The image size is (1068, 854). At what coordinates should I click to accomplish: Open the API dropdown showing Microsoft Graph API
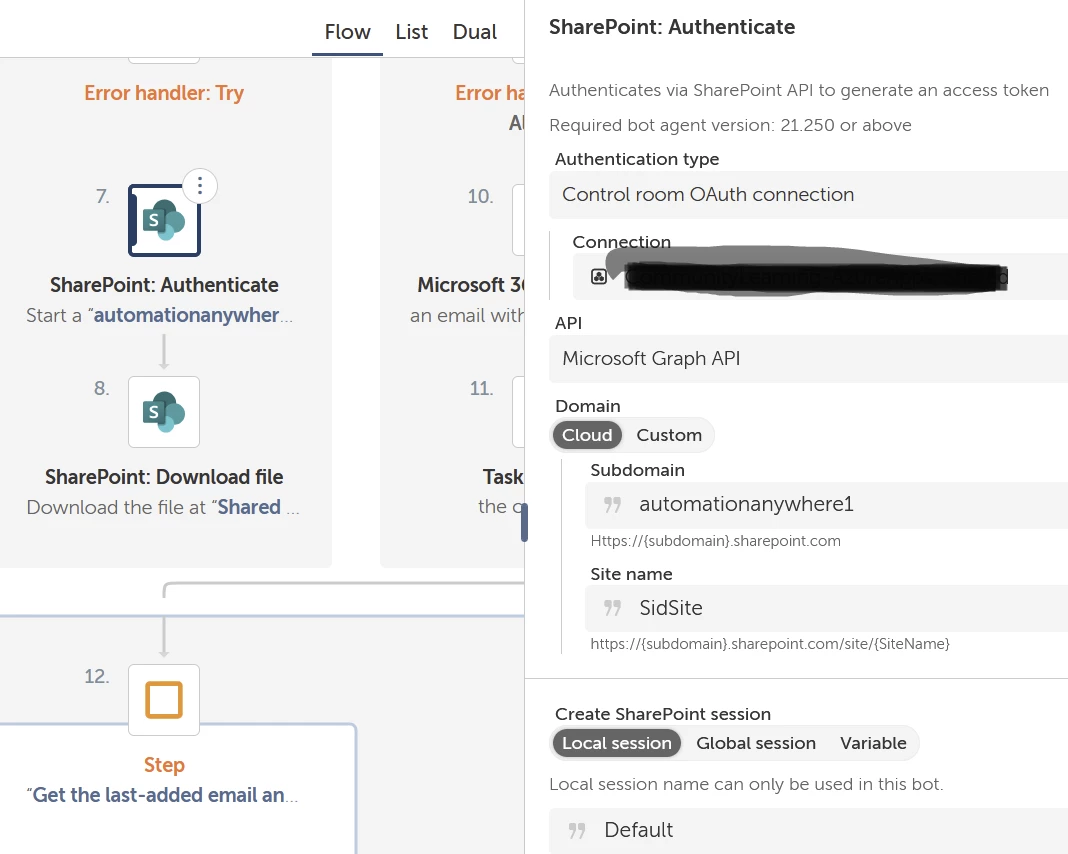click(808, 359)
